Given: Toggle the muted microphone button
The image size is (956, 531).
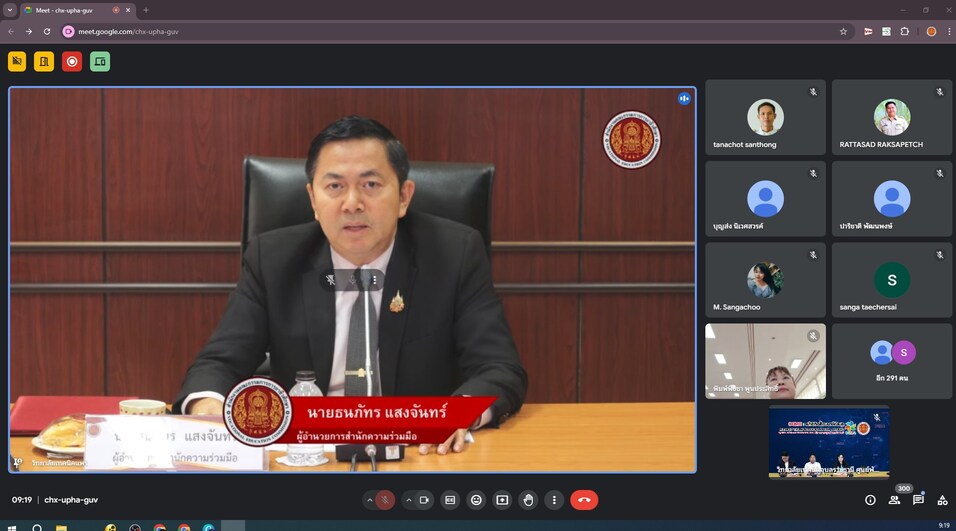Looking at the screenshot, I should (x=385, y=500).
